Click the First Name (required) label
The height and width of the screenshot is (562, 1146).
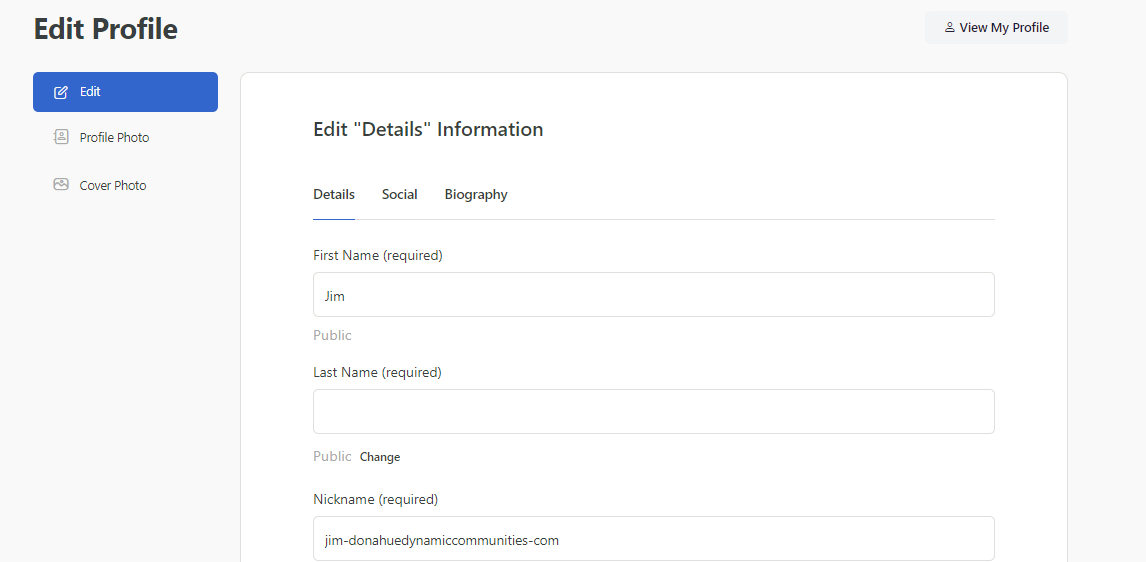click(378, 256)
